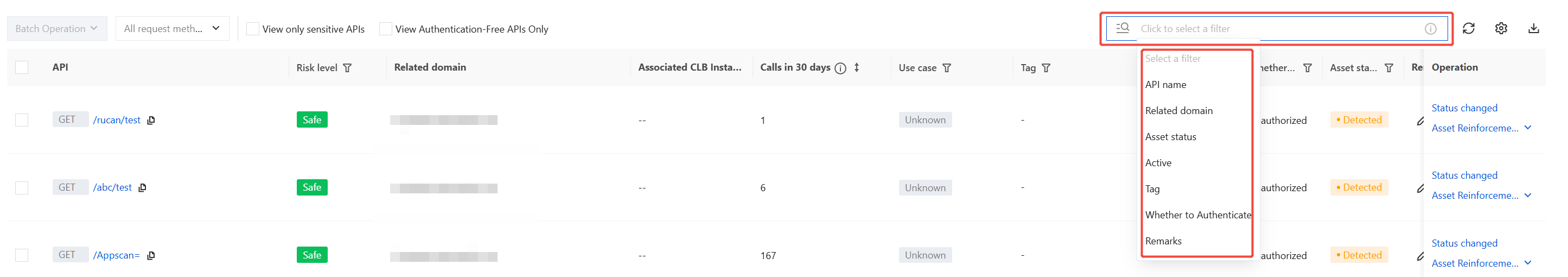Choose Whether to Authenticate filter option
Screen dimensions: 1568x277
tap(1197, 215)
